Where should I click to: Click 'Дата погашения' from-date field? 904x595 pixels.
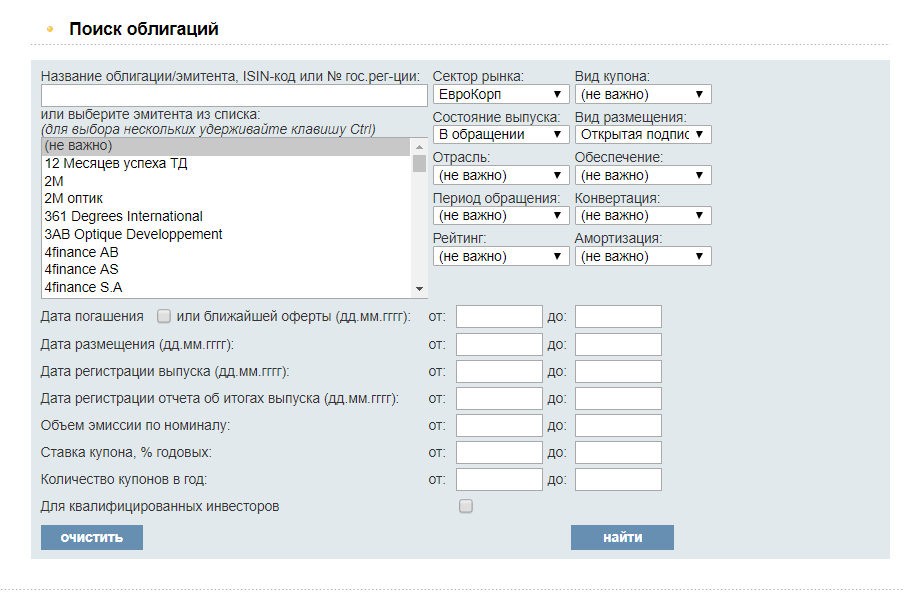[498, 317]
